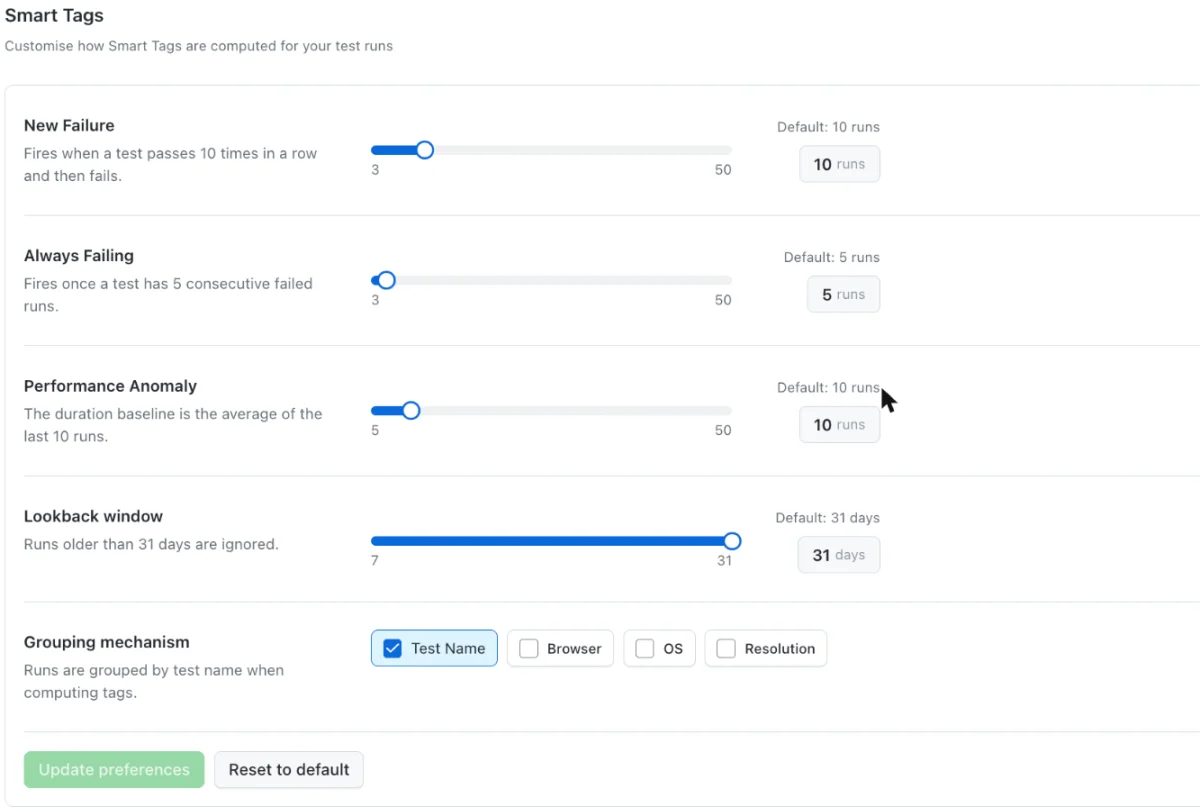Click the Lookback slider minimum label 7

375,561
